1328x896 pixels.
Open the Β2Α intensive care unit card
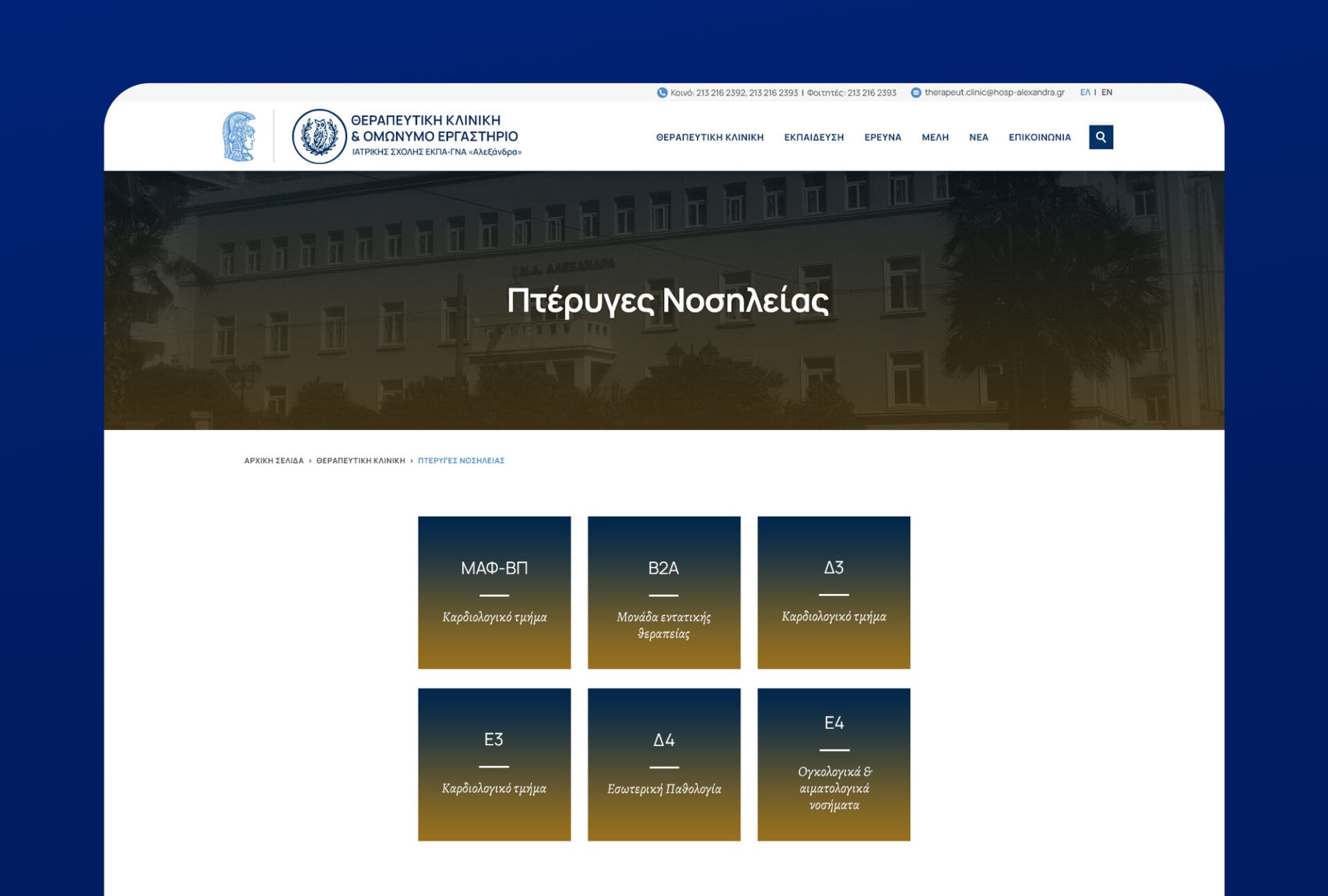tap(663, 591)
